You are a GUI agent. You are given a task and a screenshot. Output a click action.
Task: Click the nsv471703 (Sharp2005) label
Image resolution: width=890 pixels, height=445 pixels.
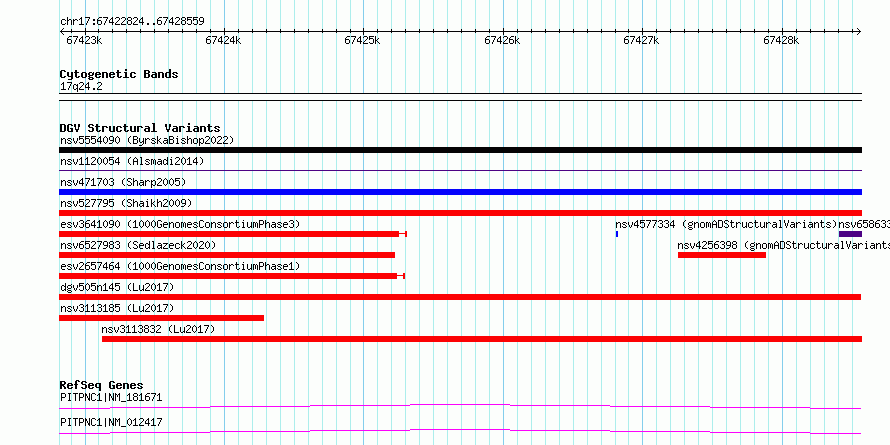tap(123, 182)
